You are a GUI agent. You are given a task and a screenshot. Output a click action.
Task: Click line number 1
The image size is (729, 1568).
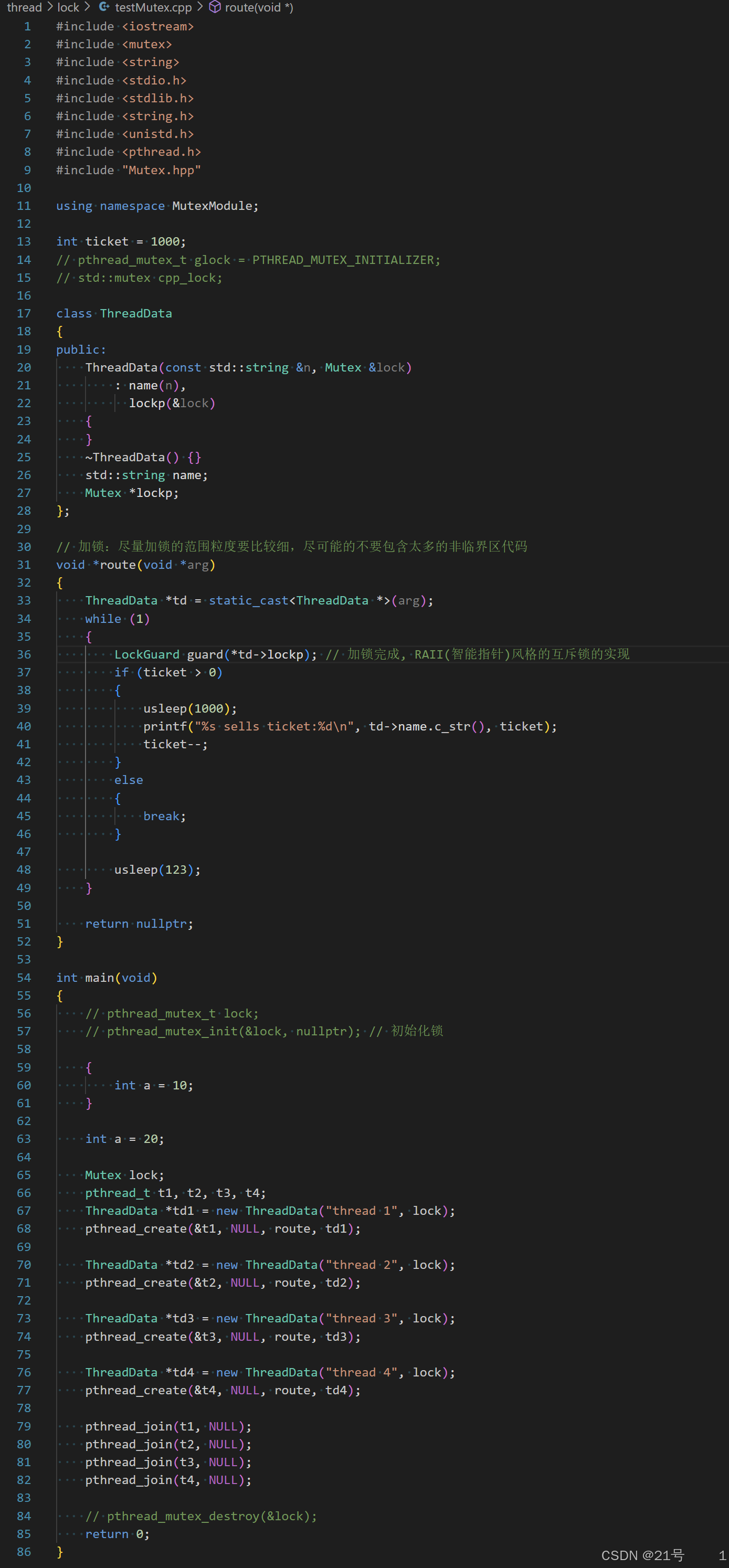pyautogui.click(x=27, y=26)
